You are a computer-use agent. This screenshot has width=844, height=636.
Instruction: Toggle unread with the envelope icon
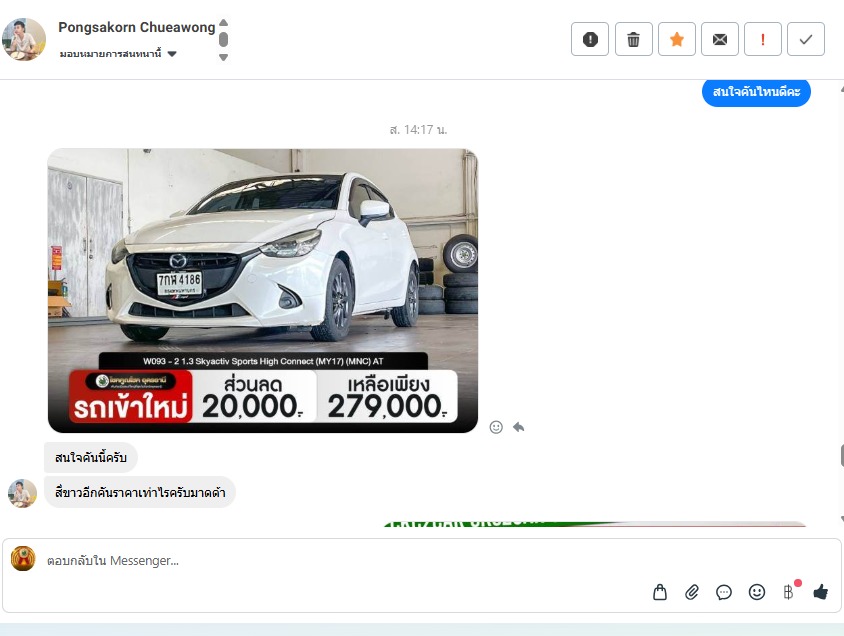point(720,39)
